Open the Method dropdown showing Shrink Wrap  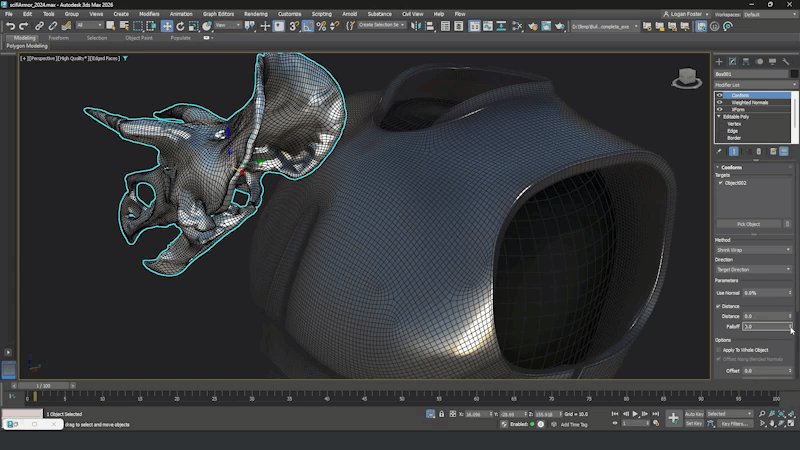pyautogui.click(x=753, y=250)
